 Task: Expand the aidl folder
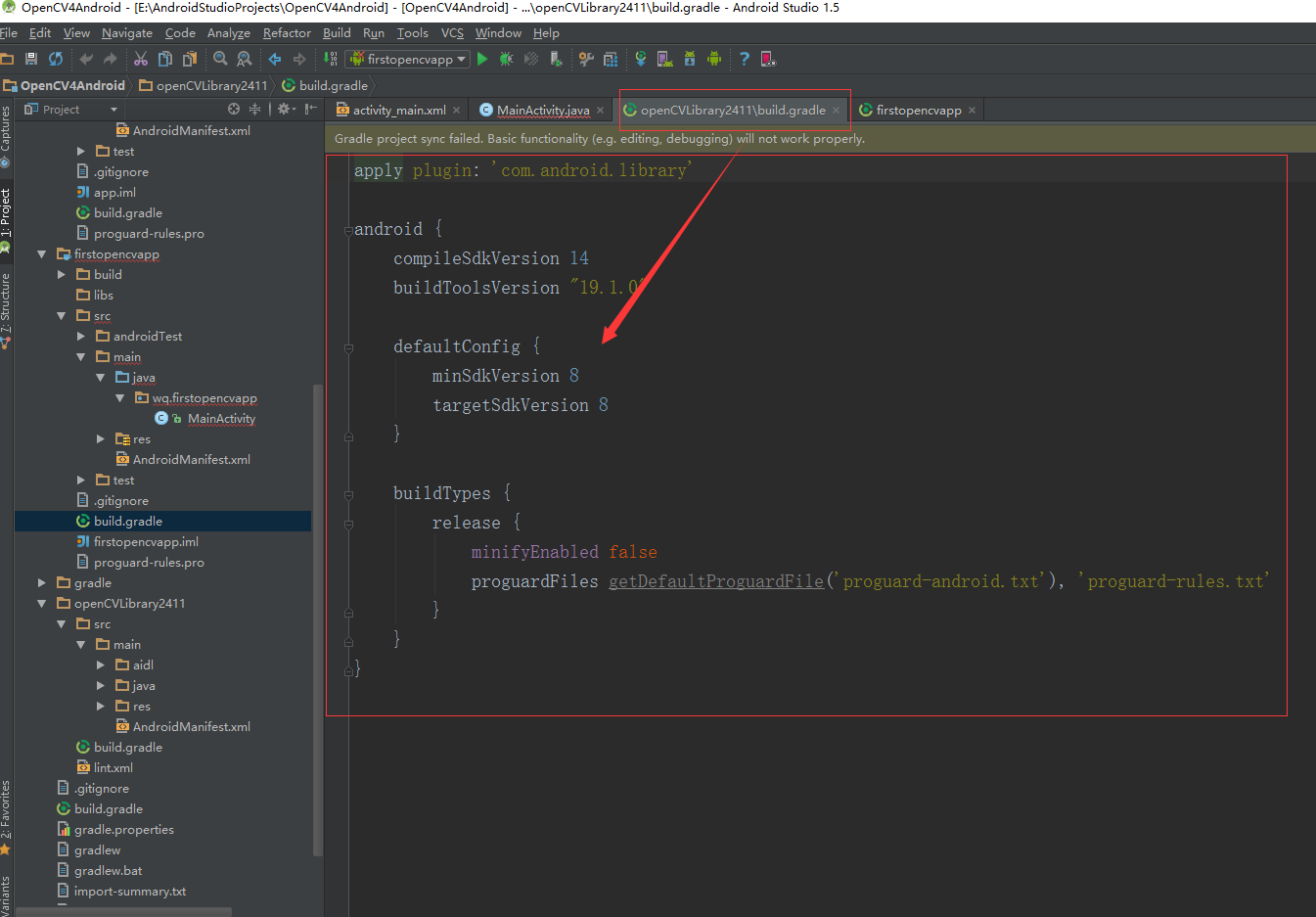pos(101,665)
